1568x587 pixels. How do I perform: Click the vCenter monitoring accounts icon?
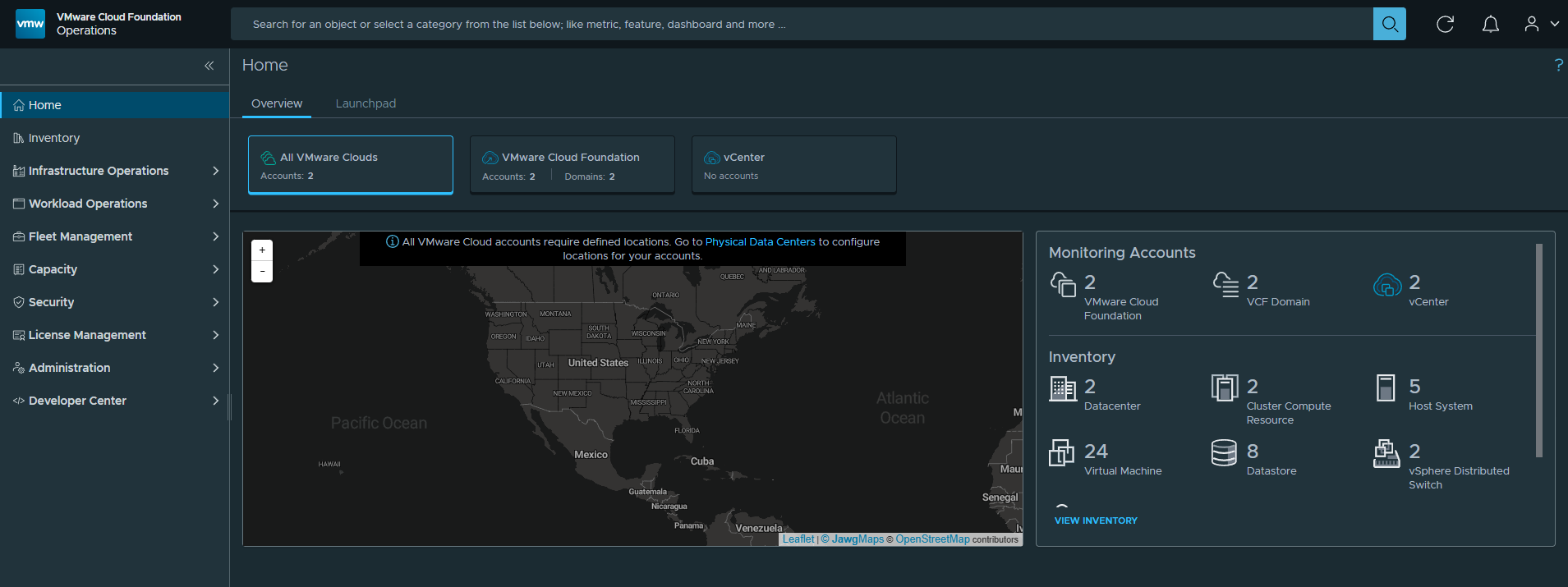(1387, 285)
